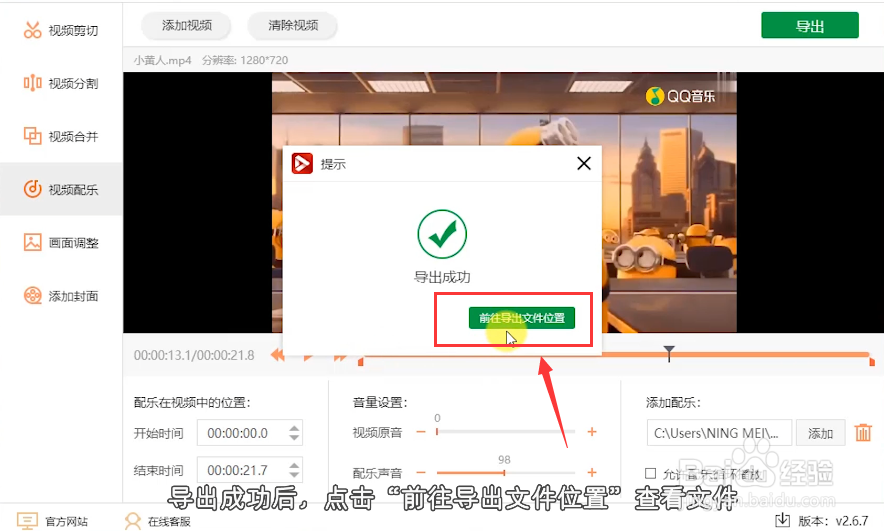Select the 视频配乐 (video music) section
The image size is (884, 531).
pyautogui.click(x=61, y=189)
